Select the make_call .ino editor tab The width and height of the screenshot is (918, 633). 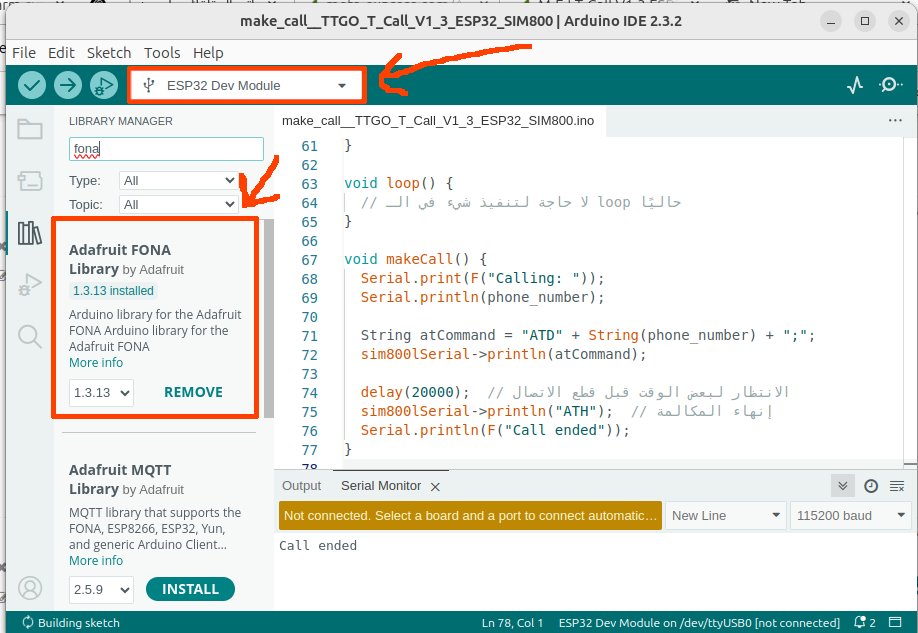[438, 121]
